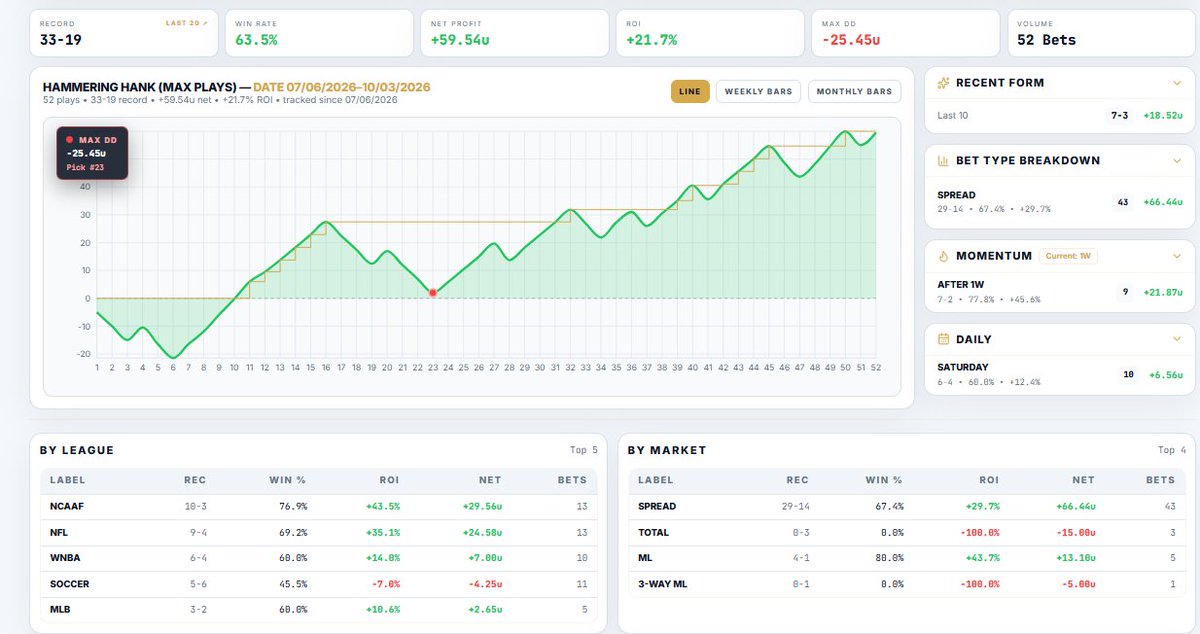Viewport: 1200px width, 634px height.
Task: Select the ML market row
Action: [x=906, y=558]
